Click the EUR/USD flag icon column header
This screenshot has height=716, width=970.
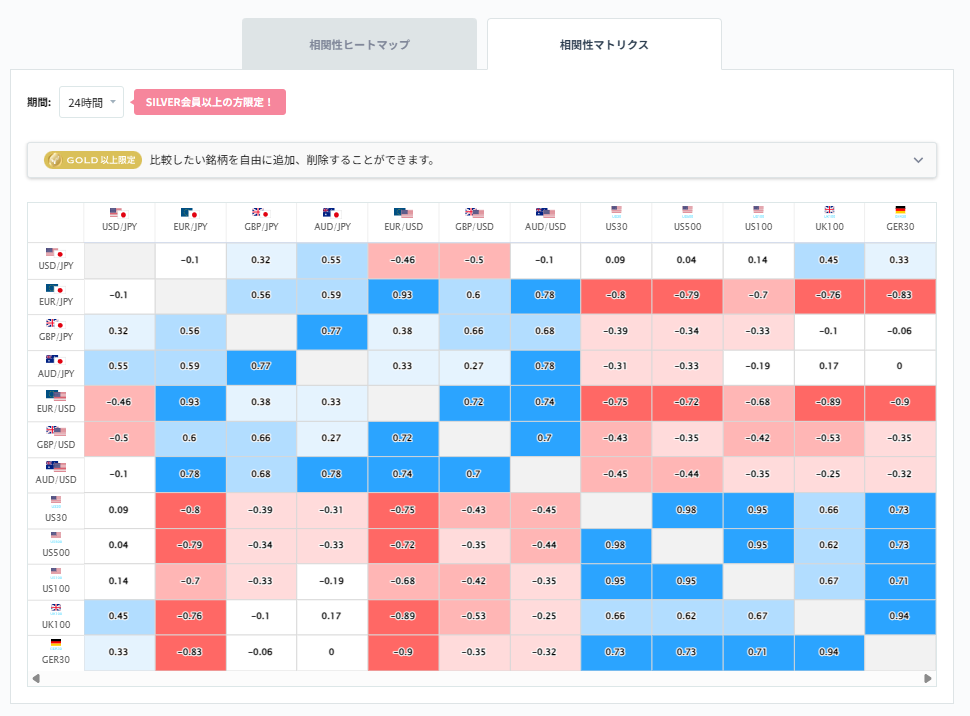click(403, 213)
